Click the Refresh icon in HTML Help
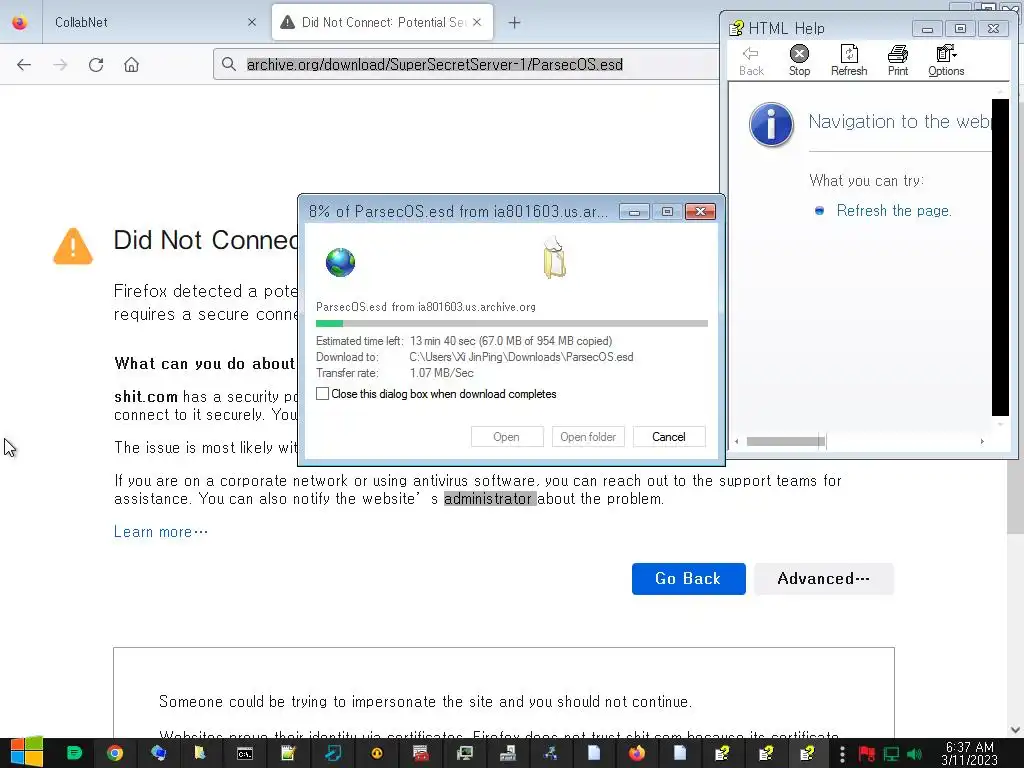1024x768 pixels. (x=849, y=61)
